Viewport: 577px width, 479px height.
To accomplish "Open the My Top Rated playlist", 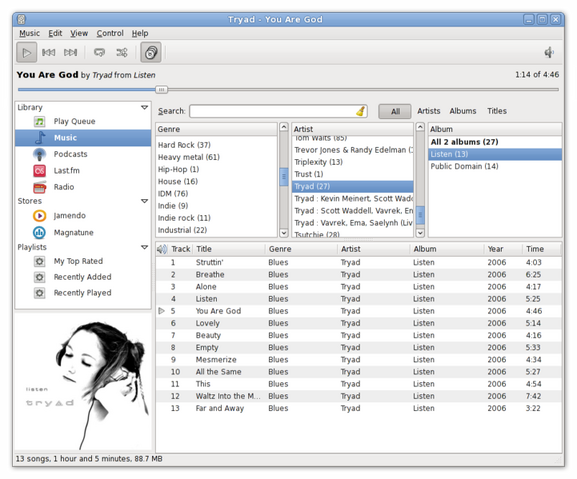I will [78, 261].
